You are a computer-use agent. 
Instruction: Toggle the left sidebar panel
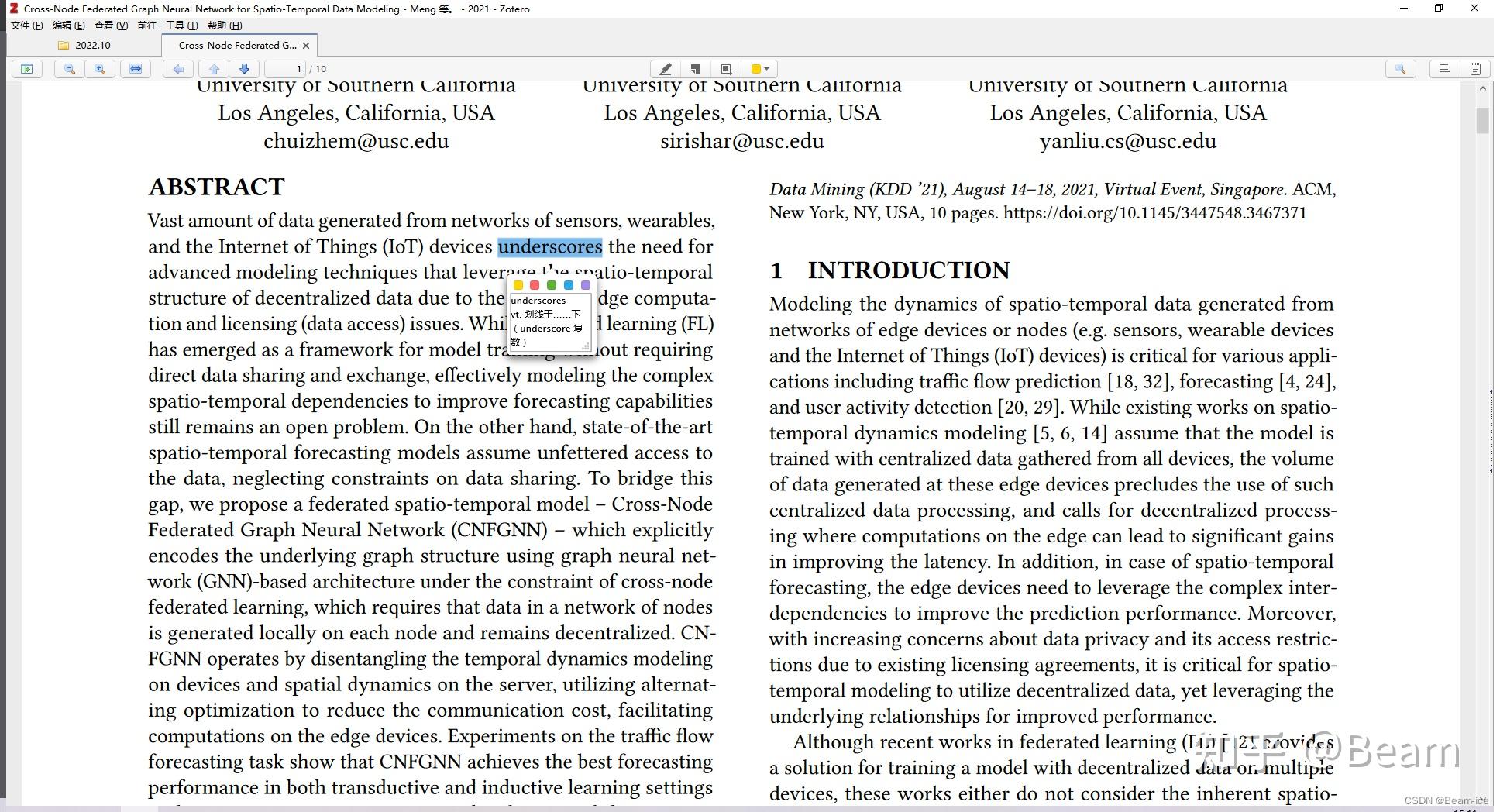[26, 69]
